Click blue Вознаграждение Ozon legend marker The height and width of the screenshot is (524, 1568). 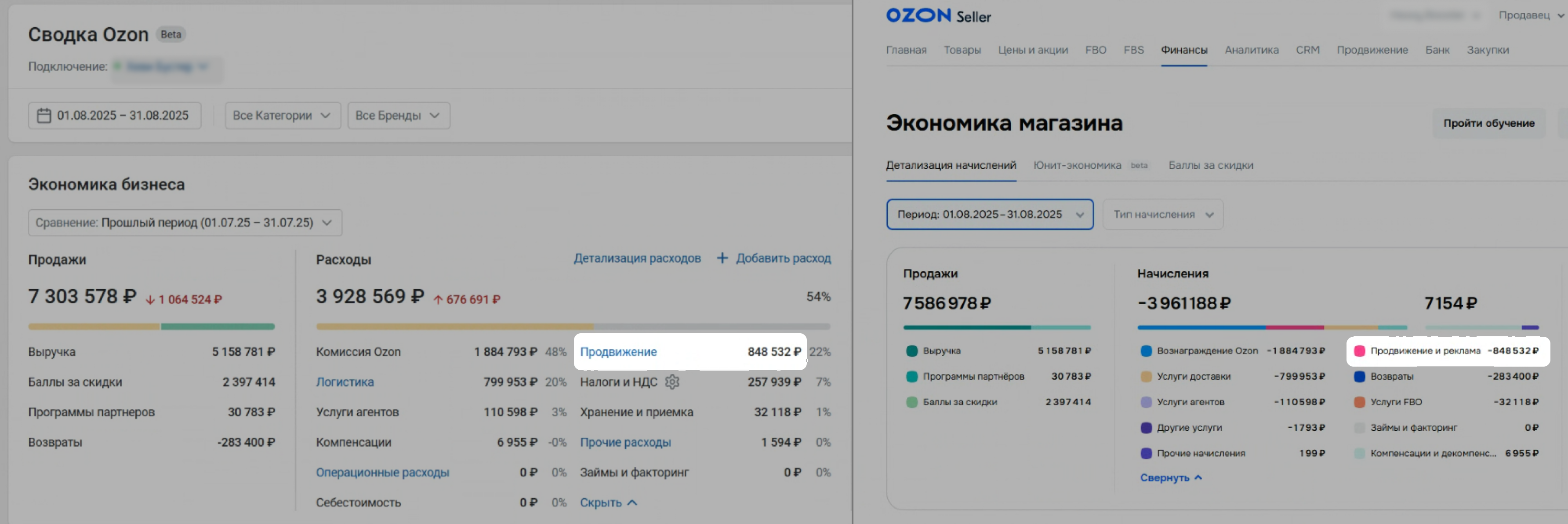[1146, 350]
